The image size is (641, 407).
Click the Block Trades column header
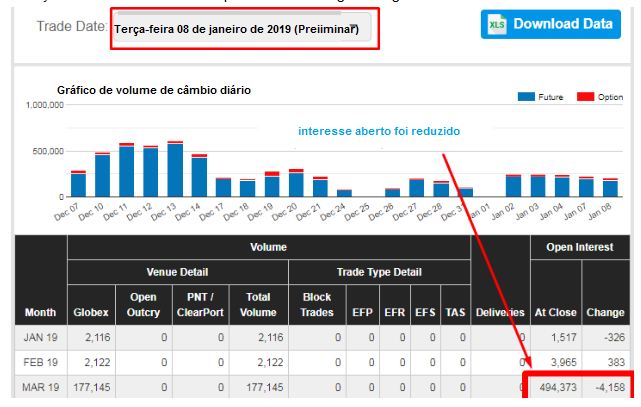tap(316, 305)
